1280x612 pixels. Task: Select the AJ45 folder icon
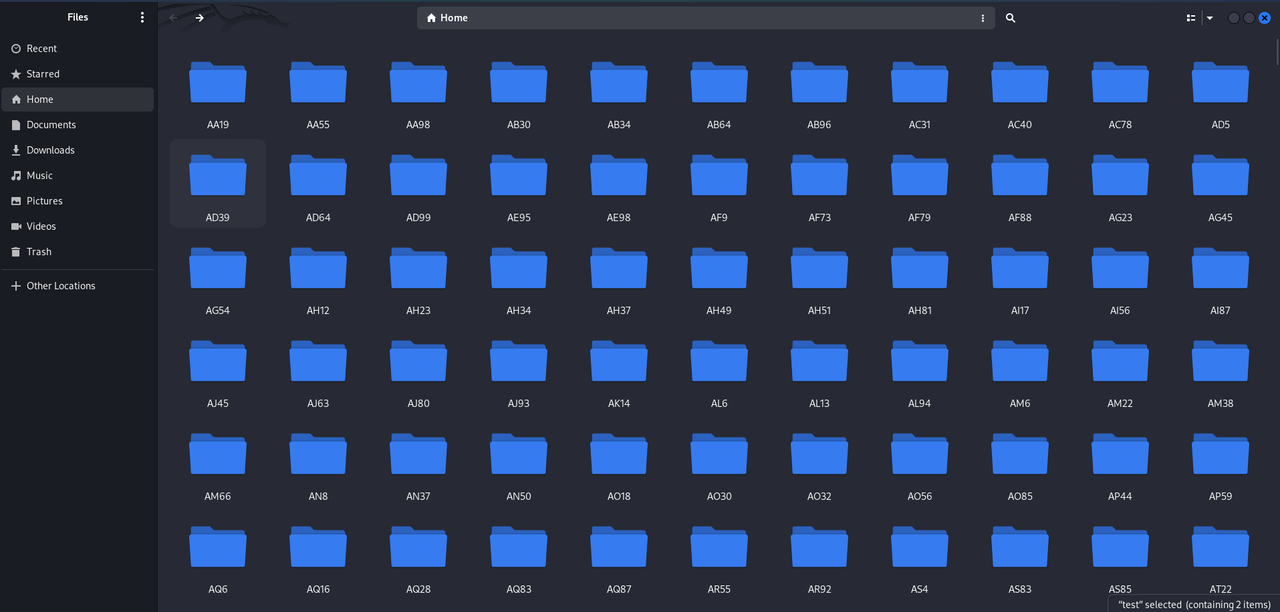218,361
